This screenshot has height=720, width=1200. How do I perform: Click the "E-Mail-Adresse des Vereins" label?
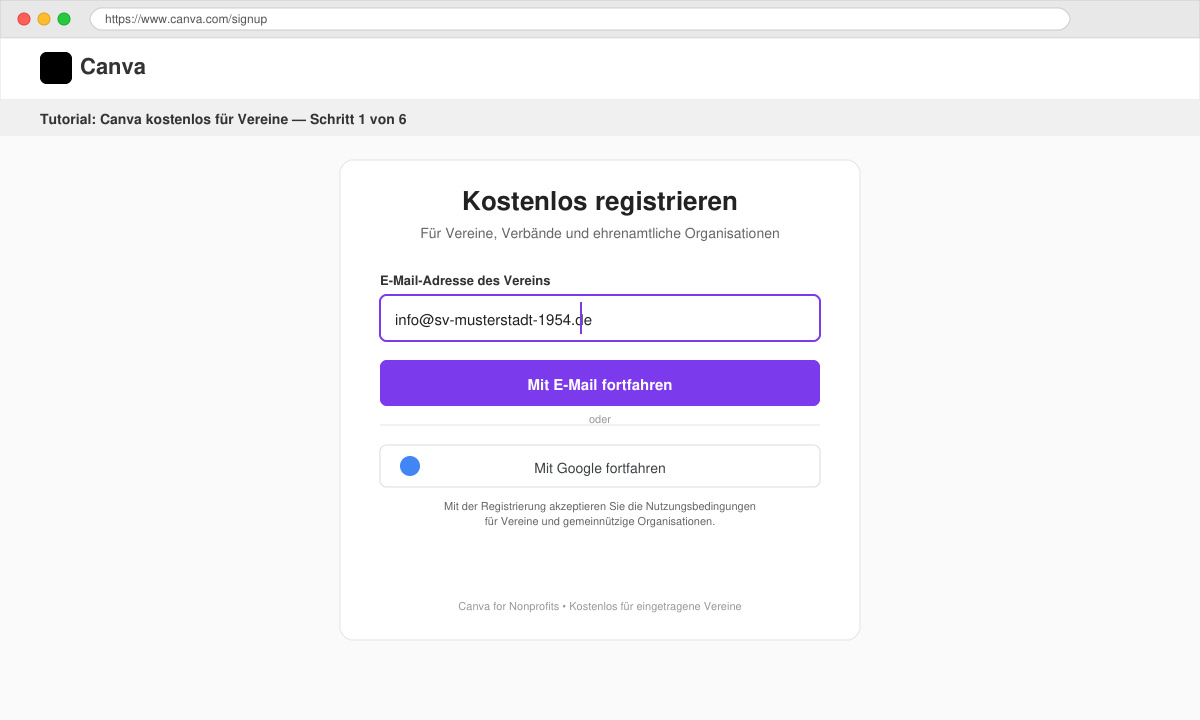point(465,281)
